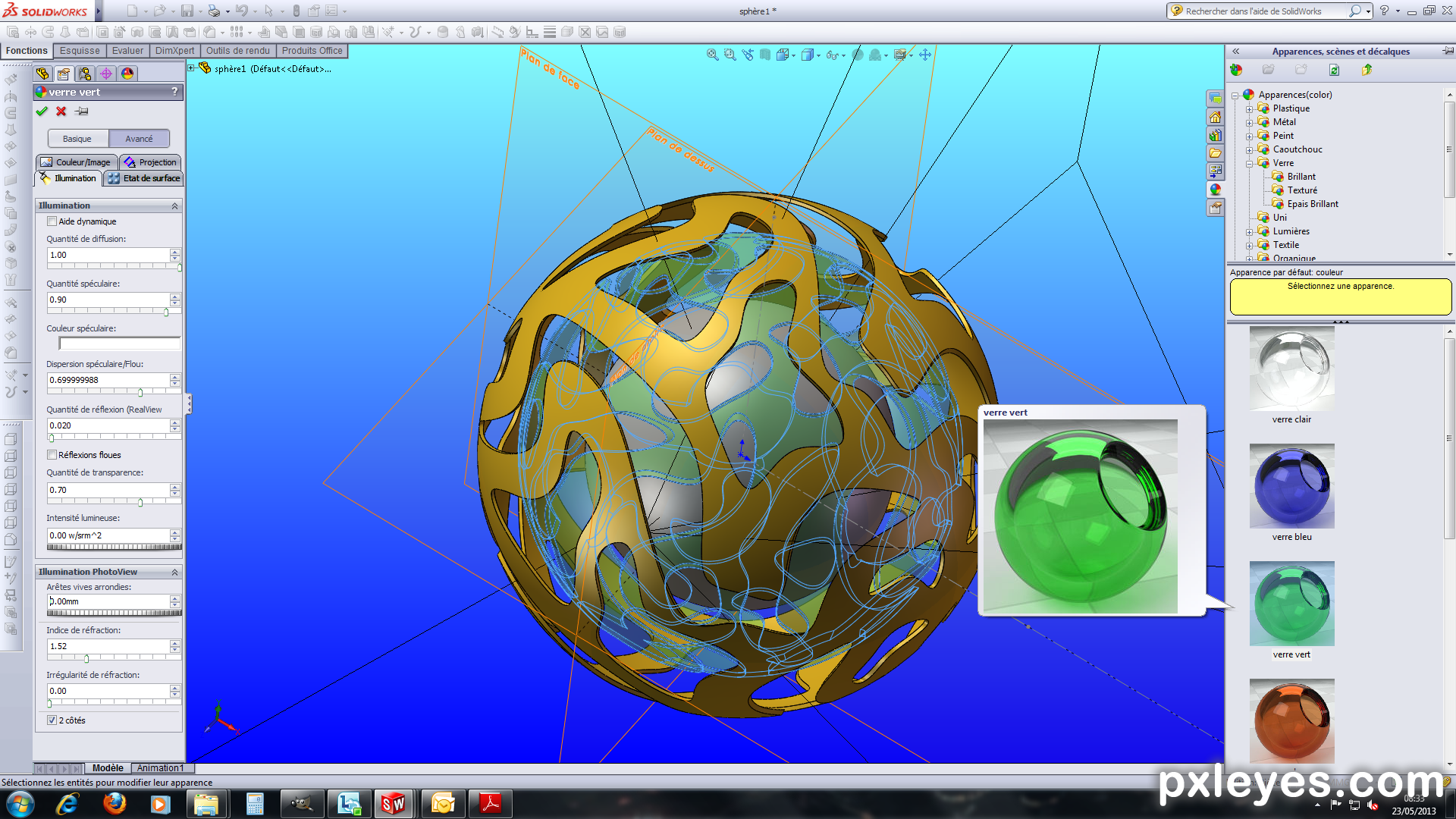Image resolution: width=1456 pixels, height=819 pixels.
Task: Open the Etat de surface tab
Action: coord(143,178)
